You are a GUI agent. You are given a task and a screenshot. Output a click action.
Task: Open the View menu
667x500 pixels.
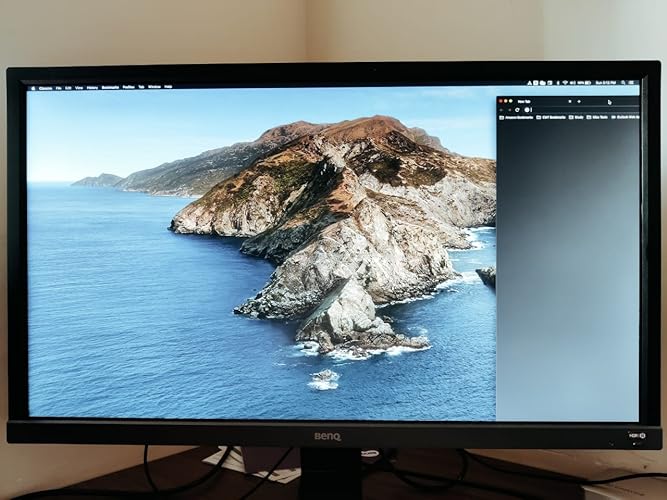click(79, 88)
